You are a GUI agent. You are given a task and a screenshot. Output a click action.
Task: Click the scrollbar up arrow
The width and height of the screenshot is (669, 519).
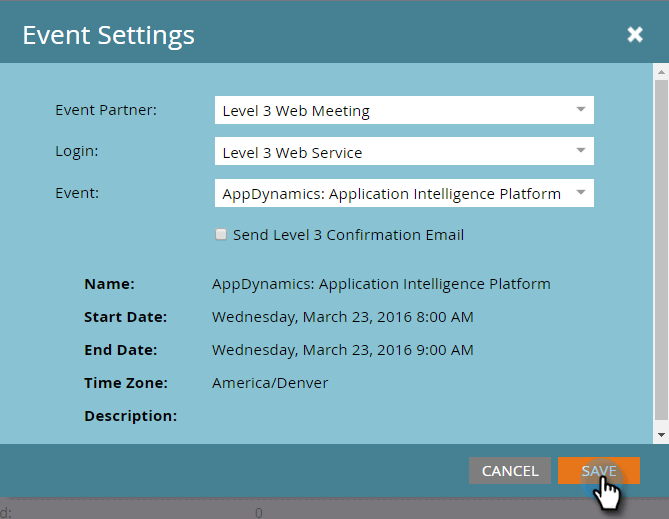point(660,72)
